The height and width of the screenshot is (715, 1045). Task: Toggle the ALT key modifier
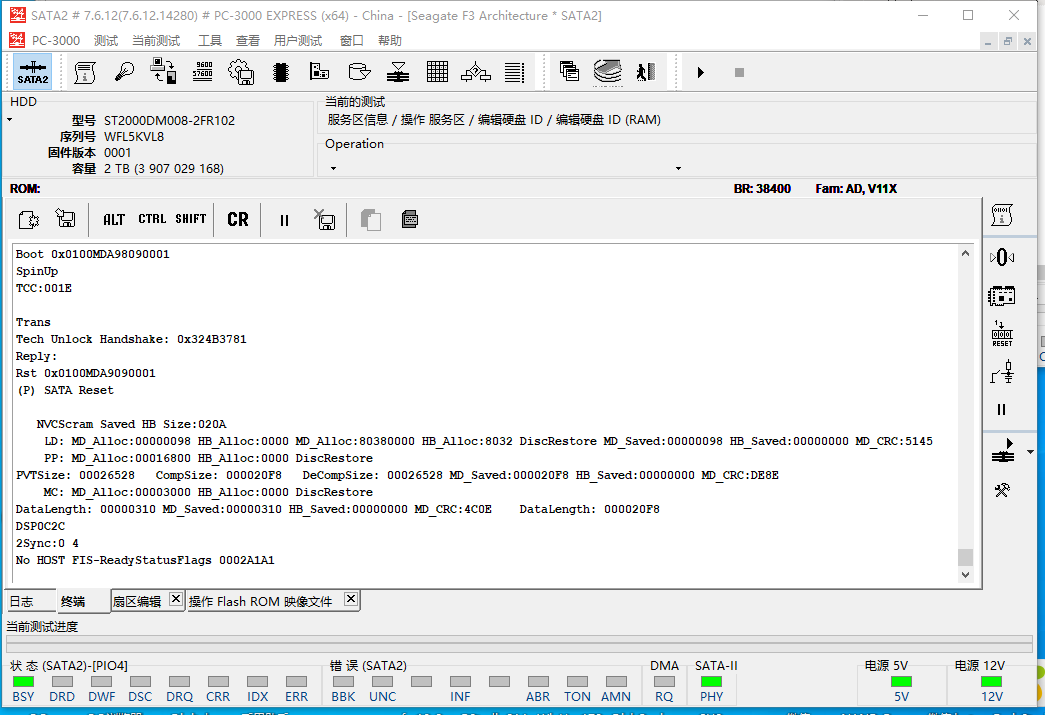point(114,219)
